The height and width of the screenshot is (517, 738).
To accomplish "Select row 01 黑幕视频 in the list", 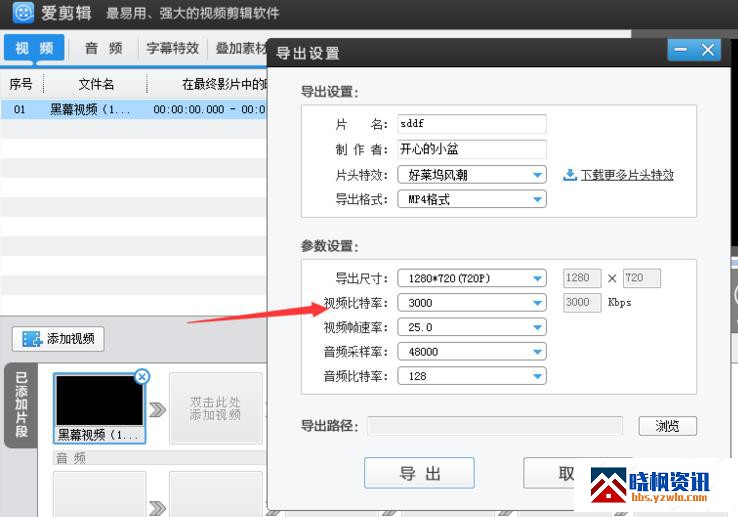I will [x=134, y=109].
